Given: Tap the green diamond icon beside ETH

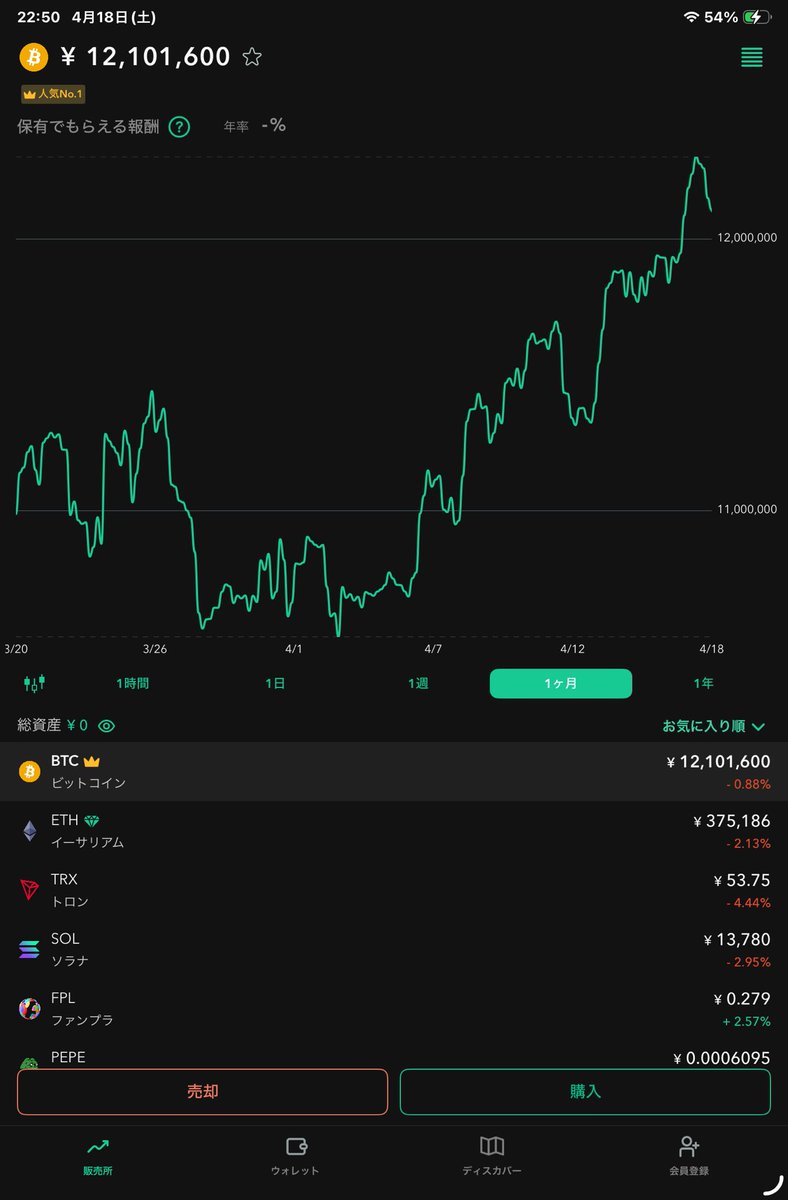Looking at the screenshot, I should coord(92,820).
